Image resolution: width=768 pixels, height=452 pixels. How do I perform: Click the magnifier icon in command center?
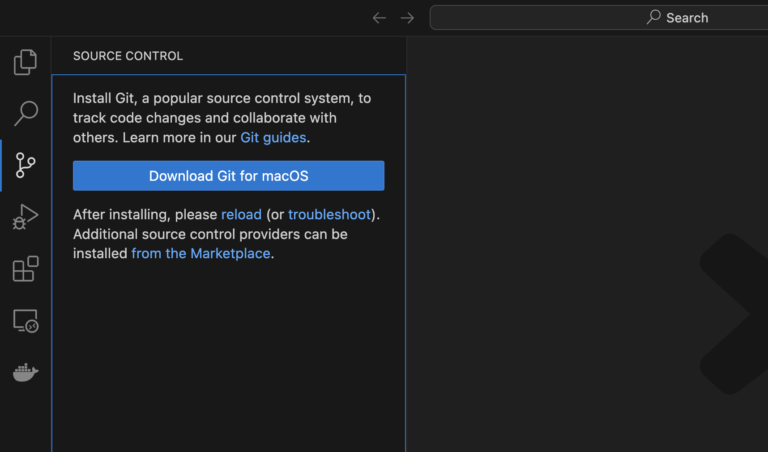pyautogui.click(x=654, y=17)
